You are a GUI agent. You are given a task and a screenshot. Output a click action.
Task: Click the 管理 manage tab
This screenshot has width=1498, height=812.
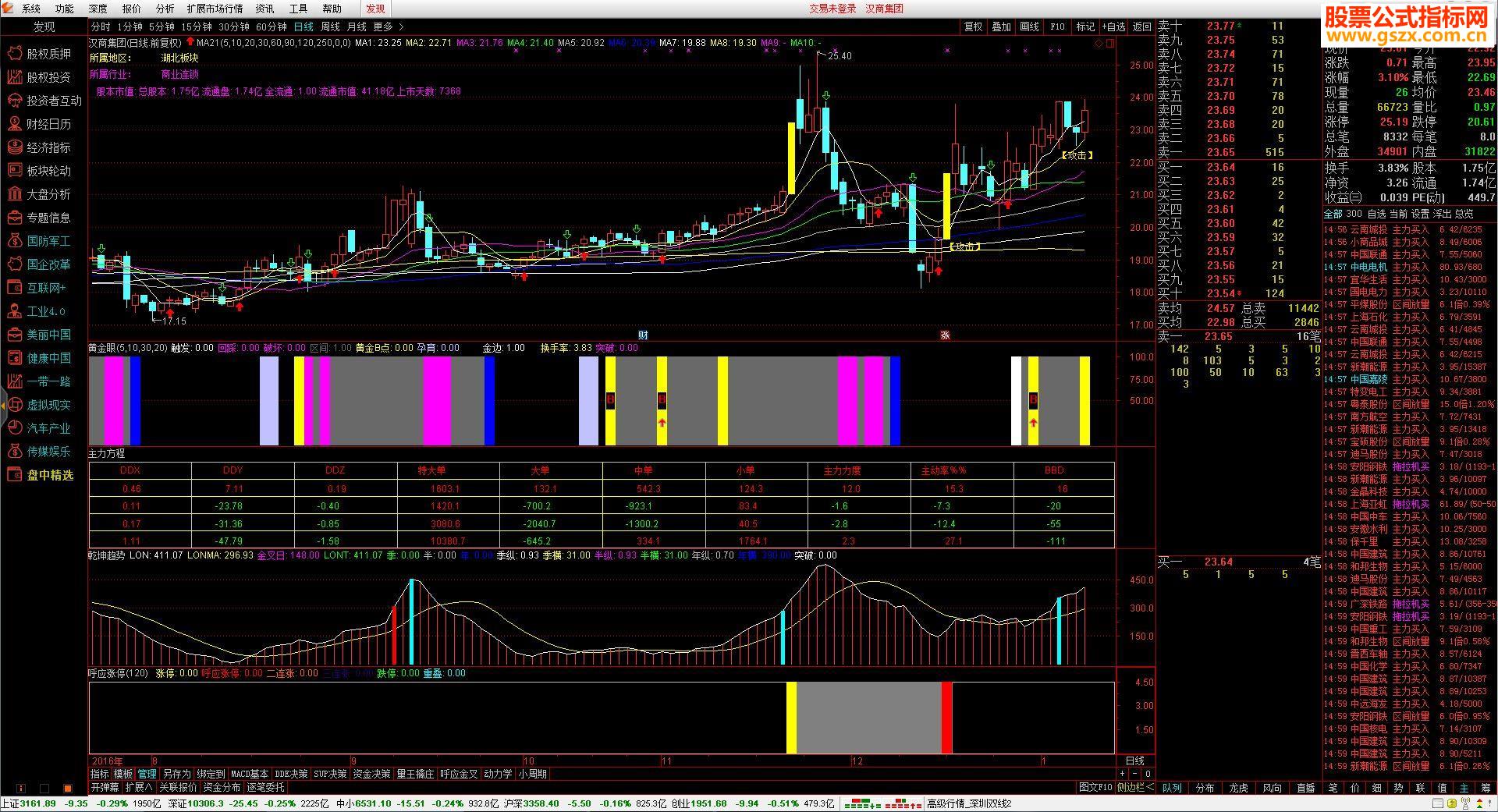pos(147,774)
